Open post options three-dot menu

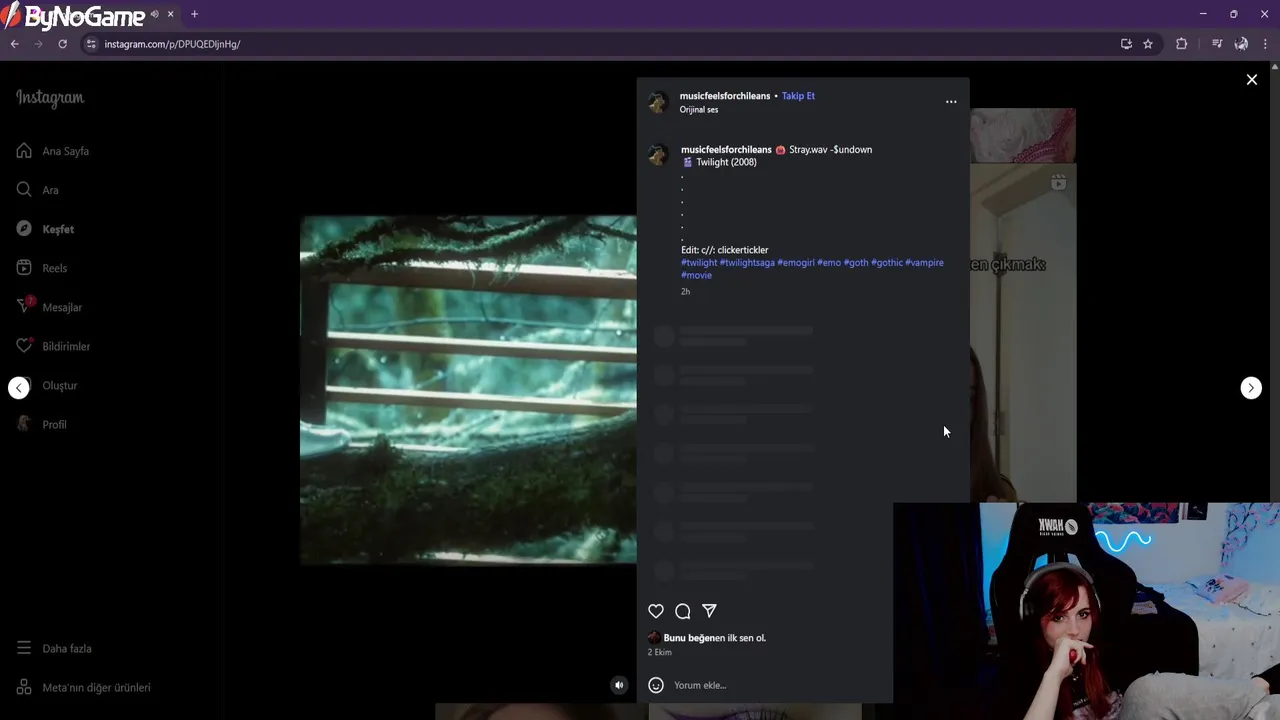[x=951, y=102]
